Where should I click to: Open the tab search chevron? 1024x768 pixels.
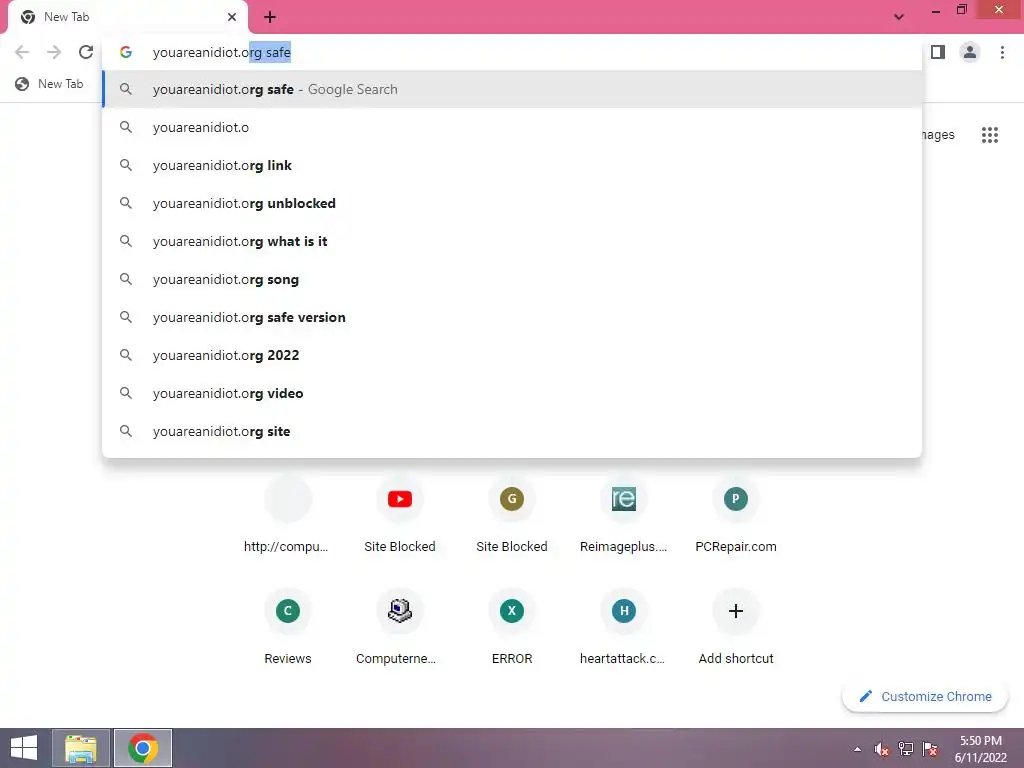(x=899, y=17)
